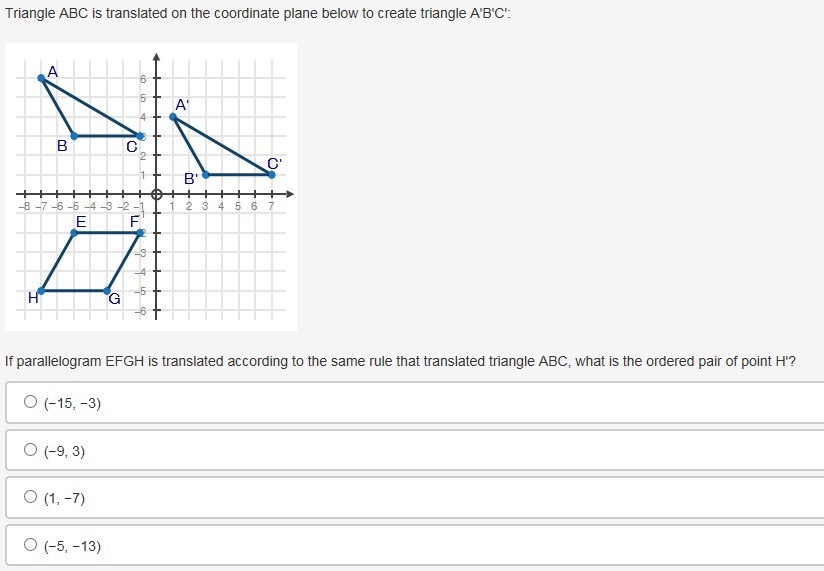Click the question text about point H'
The width and height of the screenshot is (824, 571).
[400, 361]
